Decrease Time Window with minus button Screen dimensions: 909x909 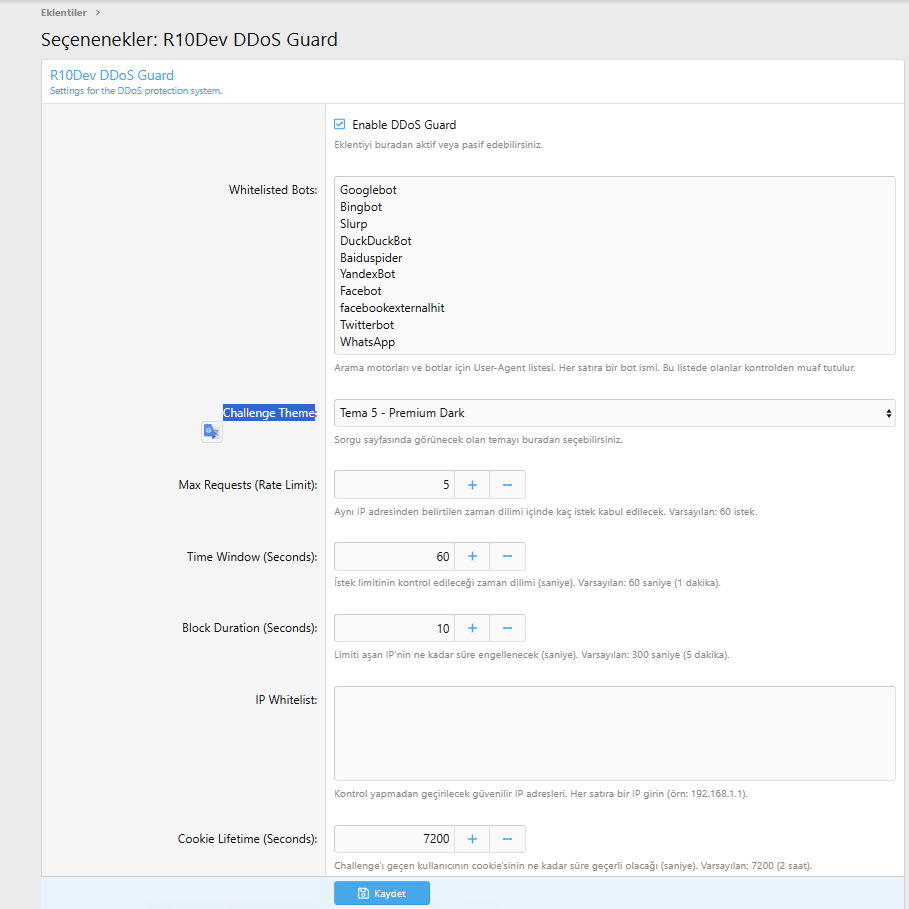(x=507, y=557)
